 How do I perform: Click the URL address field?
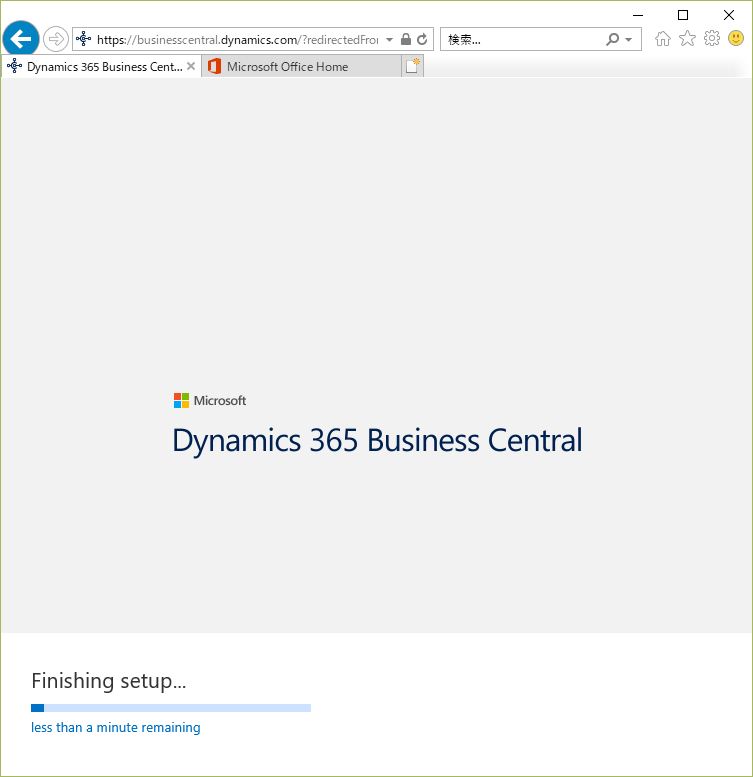coord(238,40)
